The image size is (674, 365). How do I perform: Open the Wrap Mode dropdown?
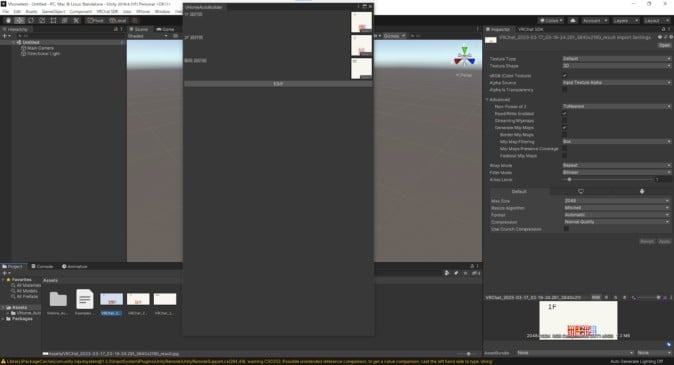616,165
